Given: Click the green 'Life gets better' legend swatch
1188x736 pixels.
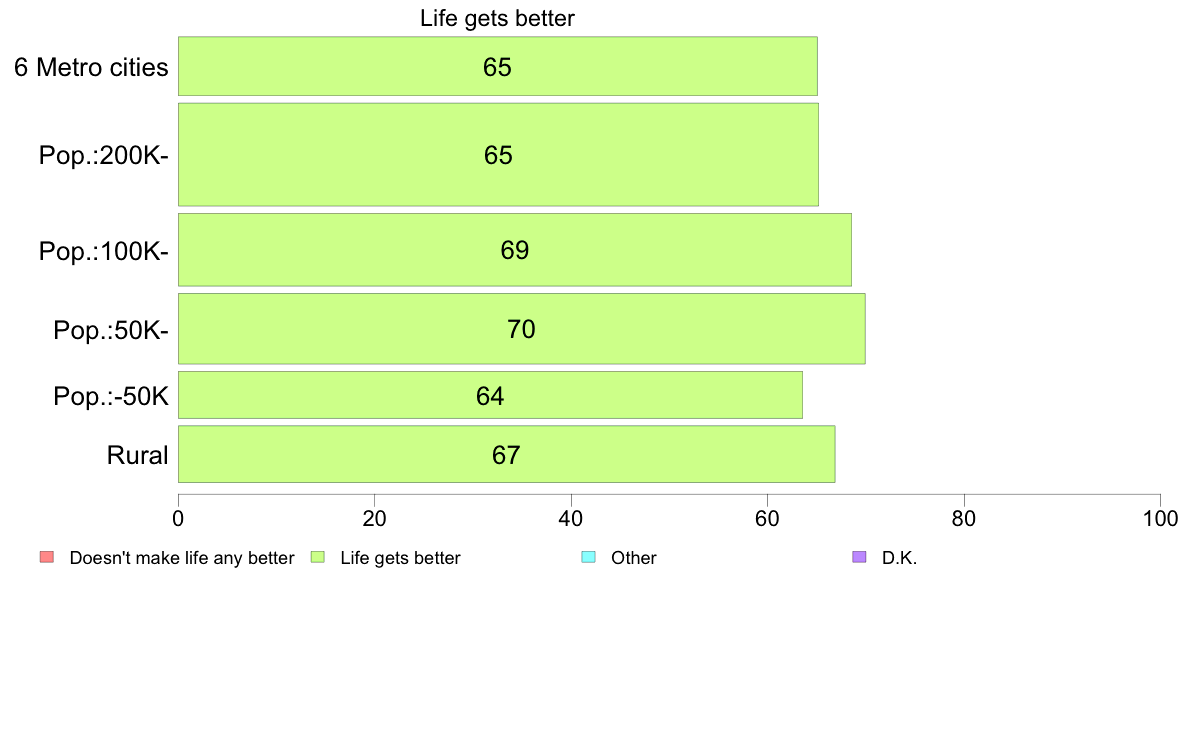Looking at the screenshot, I should [x=318, y=557].
